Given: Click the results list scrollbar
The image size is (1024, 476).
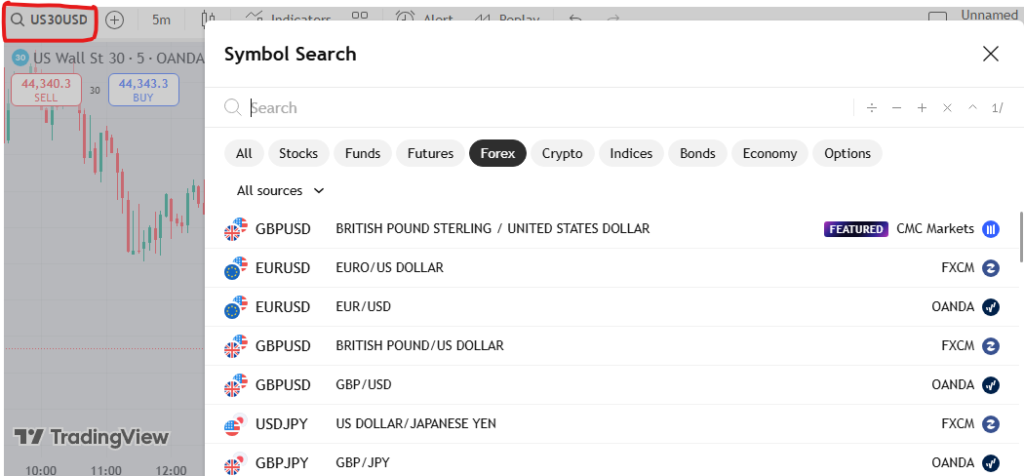Looking at the screenshot, I should coord(1021,235).
